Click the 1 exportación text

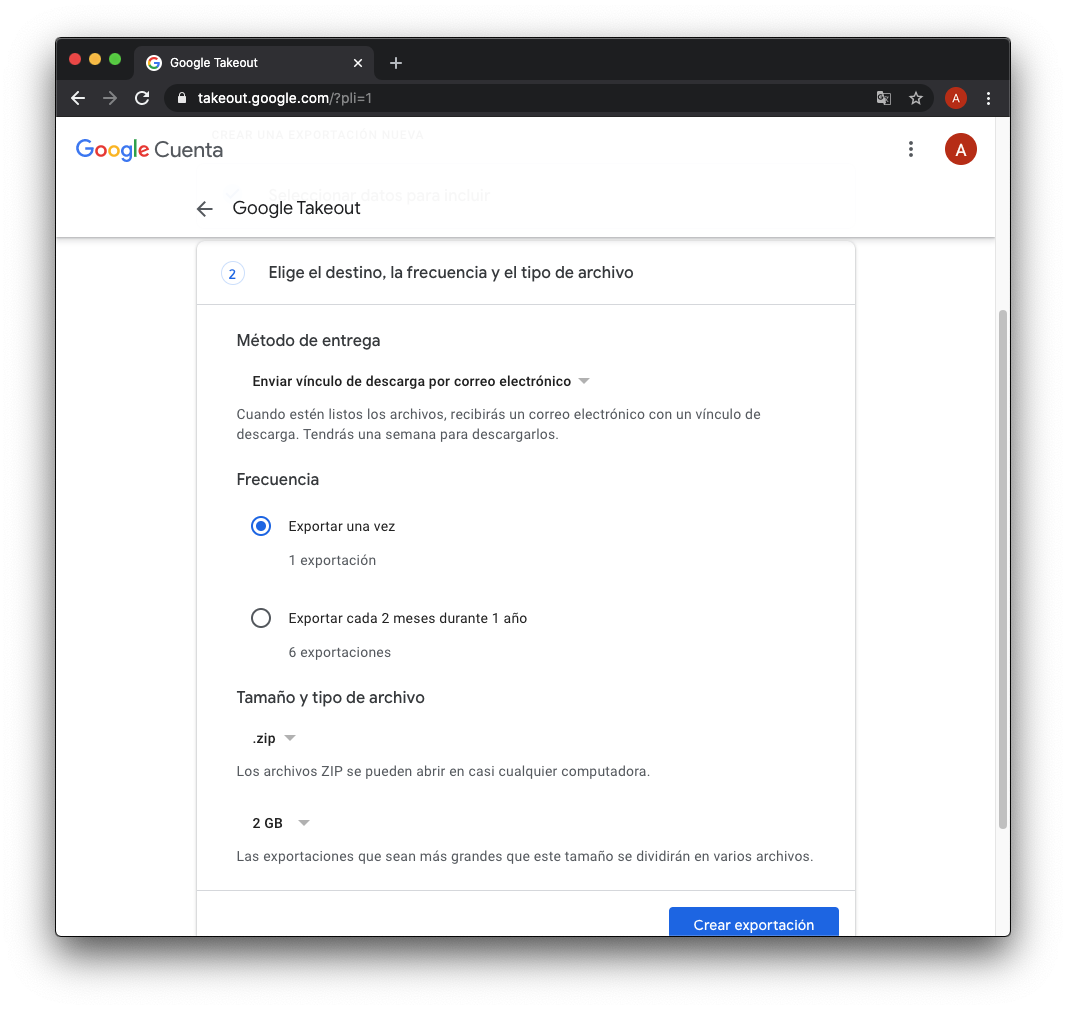coord(332,560)
